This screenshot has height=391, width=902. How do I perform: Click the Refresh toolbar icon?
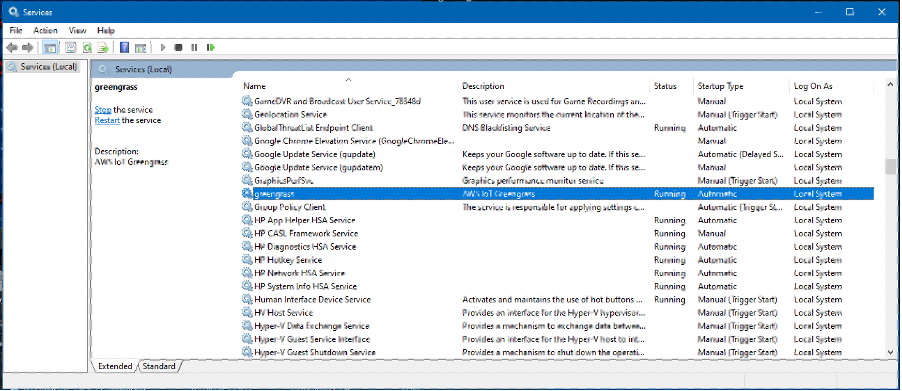click(87, 47)
